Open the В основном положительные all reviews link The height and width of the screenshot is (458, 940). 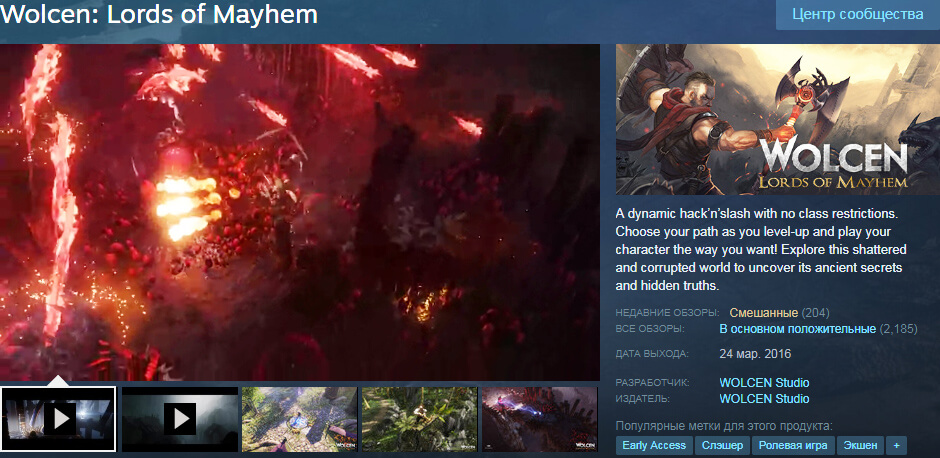(x=797, y=329)
